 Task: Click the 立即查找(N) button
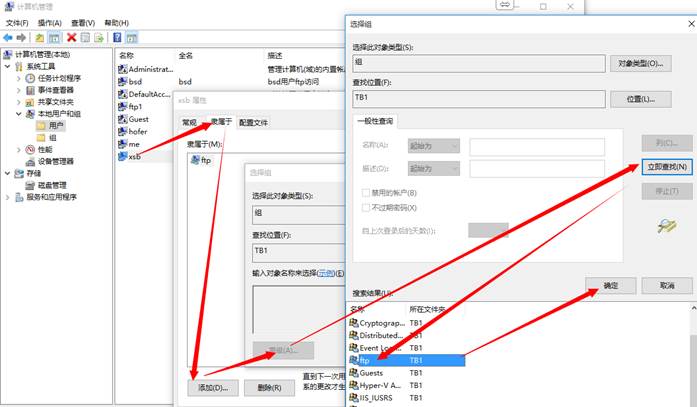coord(667,167)
